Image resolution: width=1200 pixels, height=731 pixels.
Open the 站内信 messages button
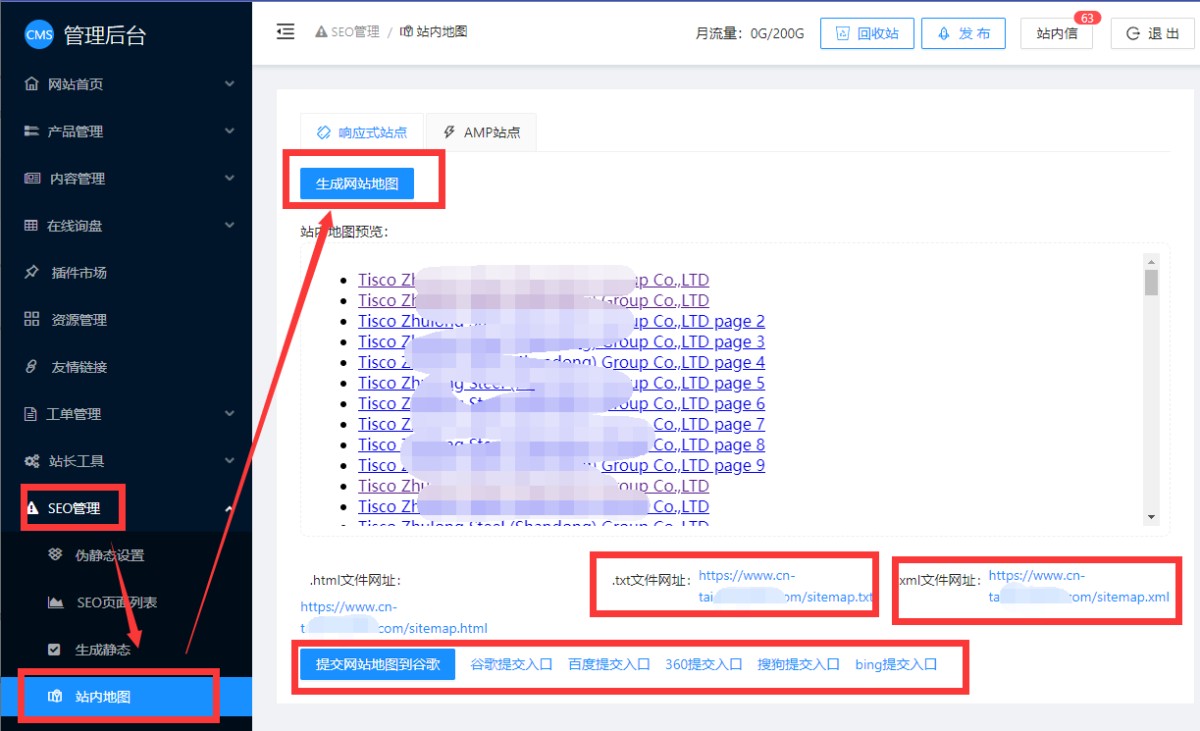tap(1056, 33)
